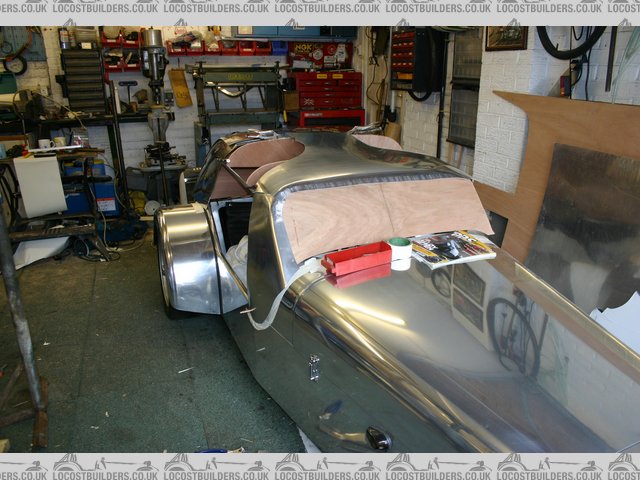Select the white mug on the left bench
The width and height of the screenshot is (640, 480).
pos(45,144)
